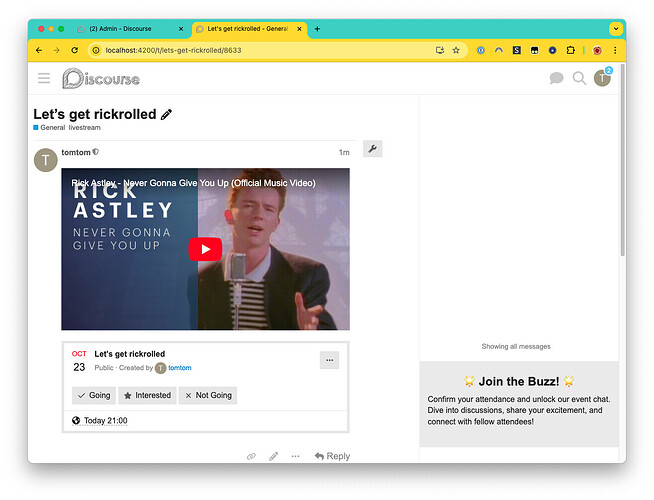Click the 1m post timestamp
654x500 pixels.
click(x=344, y=153)
